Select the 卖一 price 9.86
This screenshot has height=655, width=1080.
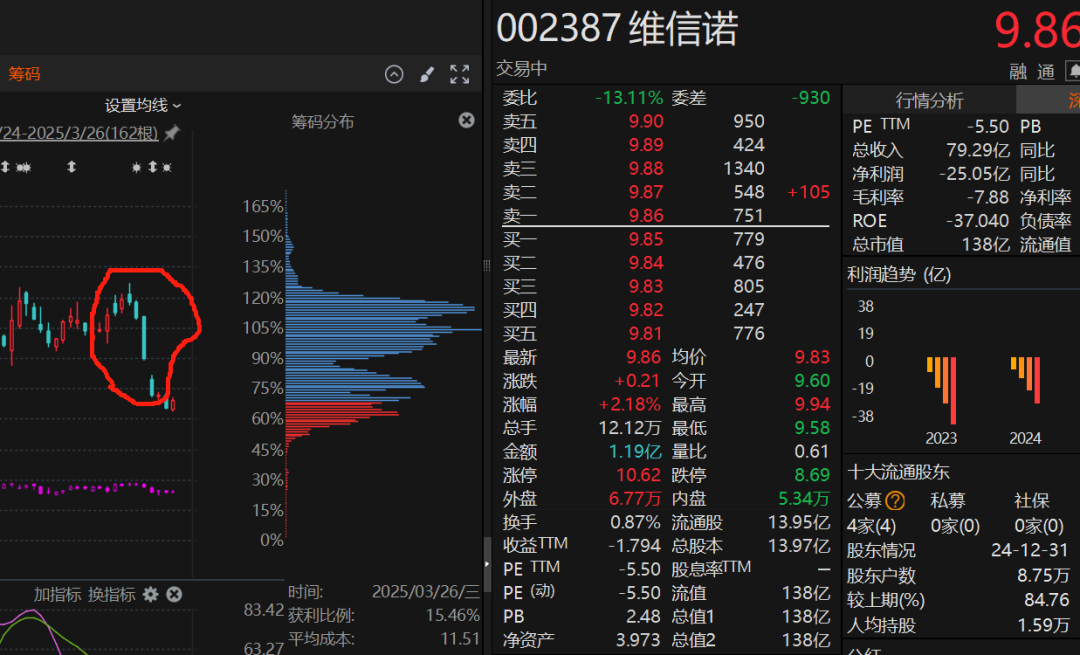(x=645, y=216)
